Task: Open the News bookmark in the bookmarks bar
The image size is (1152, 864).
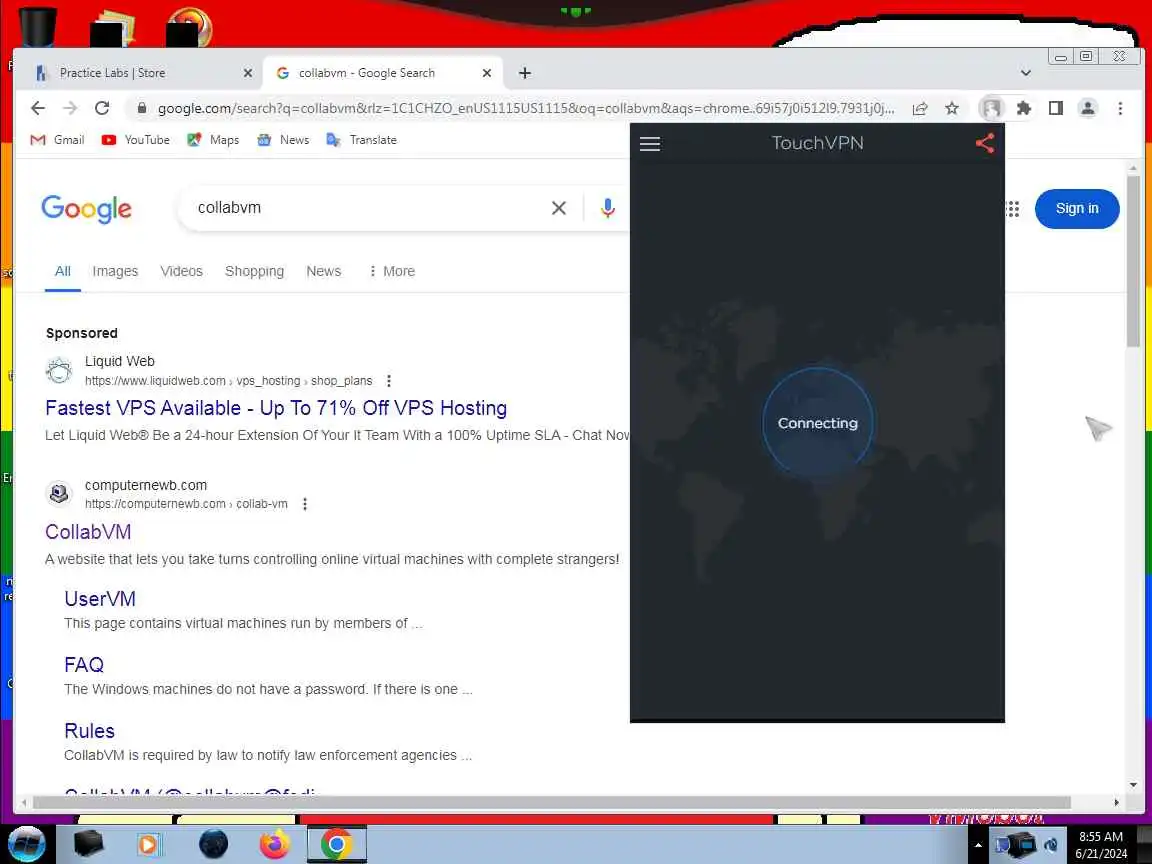Action: point(283,140)
